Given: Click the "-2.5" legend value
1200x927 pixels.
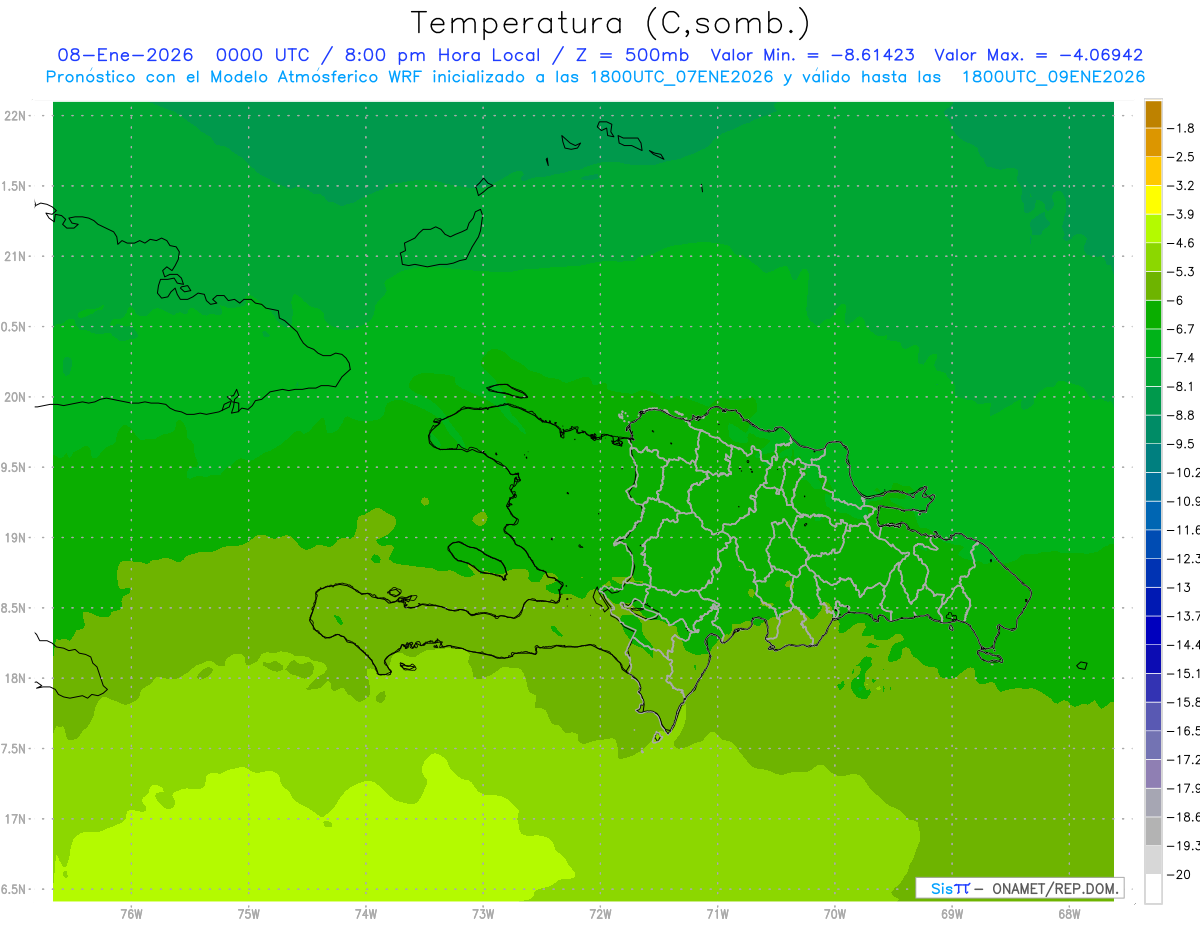Looking at the screenshot, I should pos(1183,157).
